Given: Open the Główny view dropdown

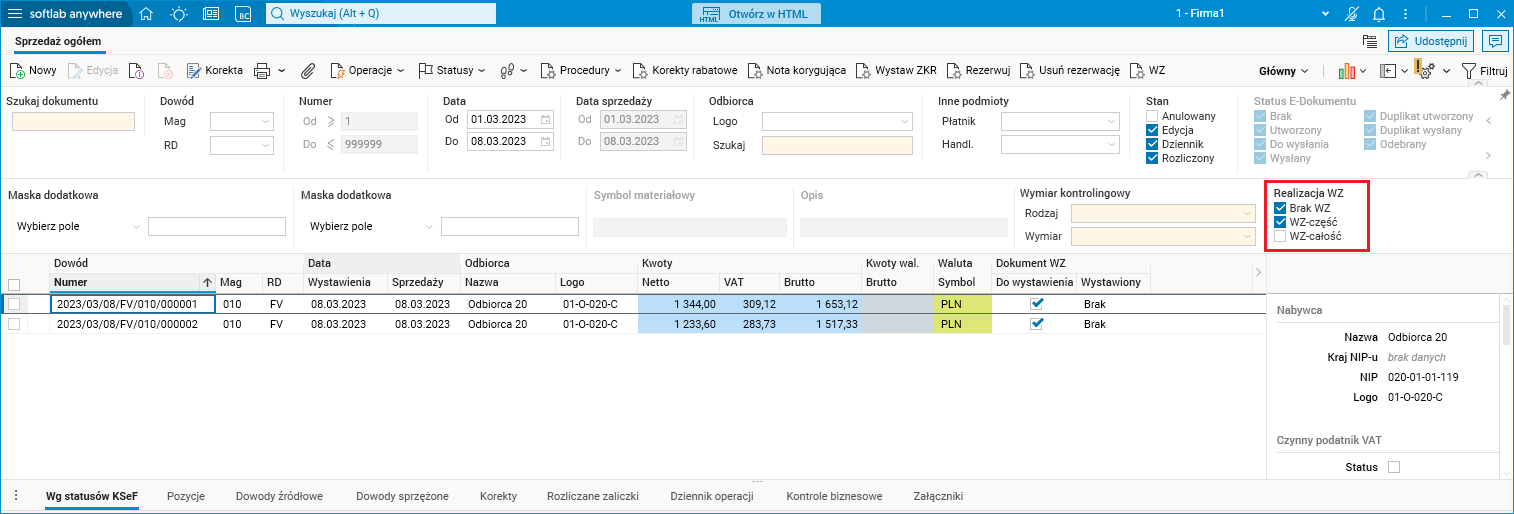Looking at the screenshot, I should 1284,71.
